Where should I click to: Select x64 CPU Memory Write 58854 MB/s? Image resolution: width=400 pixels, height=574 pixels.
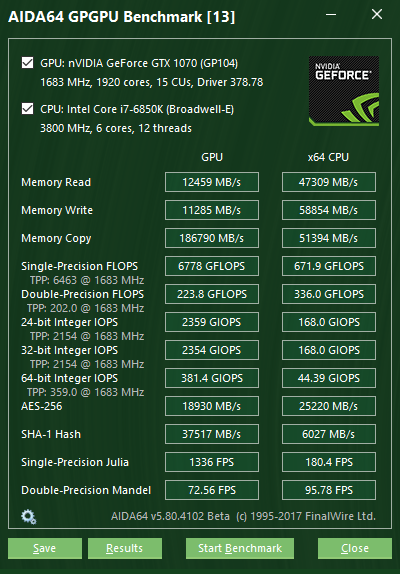[329, 210]
